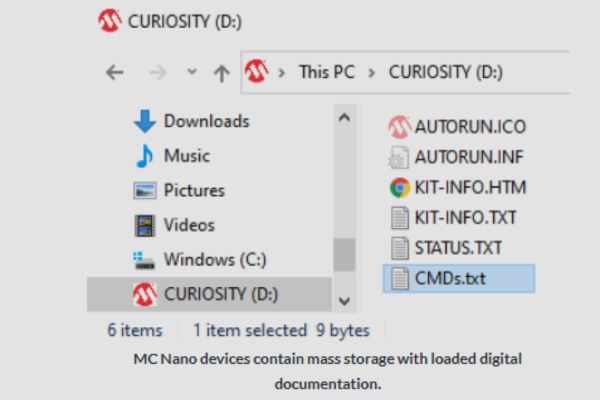Select the AUTORUN.INF file
This screenshot has height=400, width=600.
click(x=469, y=157)
